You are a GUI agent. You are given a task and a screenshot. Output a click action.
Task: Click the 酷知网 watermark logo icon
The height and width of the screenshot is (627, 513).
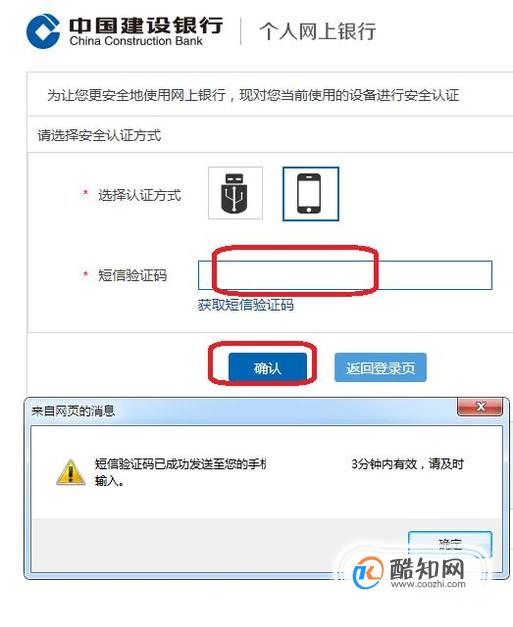pyautogui.click(x=368, y=572)
